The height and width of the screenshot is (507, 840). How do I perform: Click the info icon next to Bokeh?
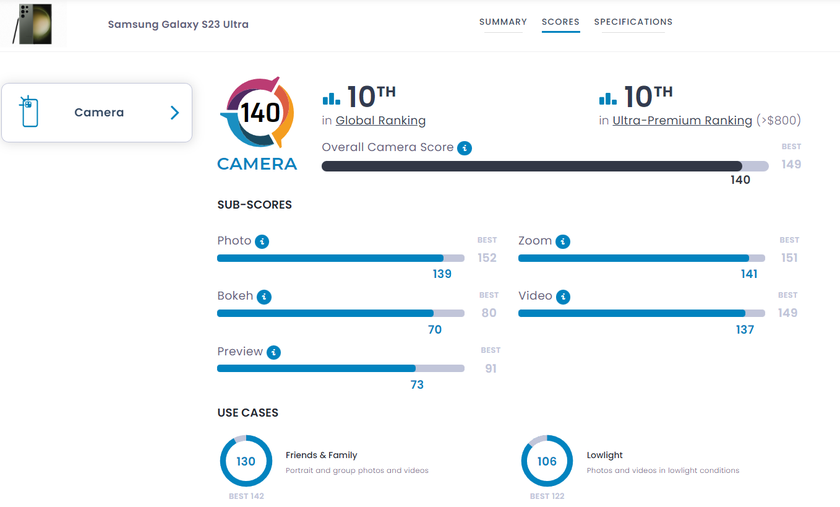tap(264, 297)
